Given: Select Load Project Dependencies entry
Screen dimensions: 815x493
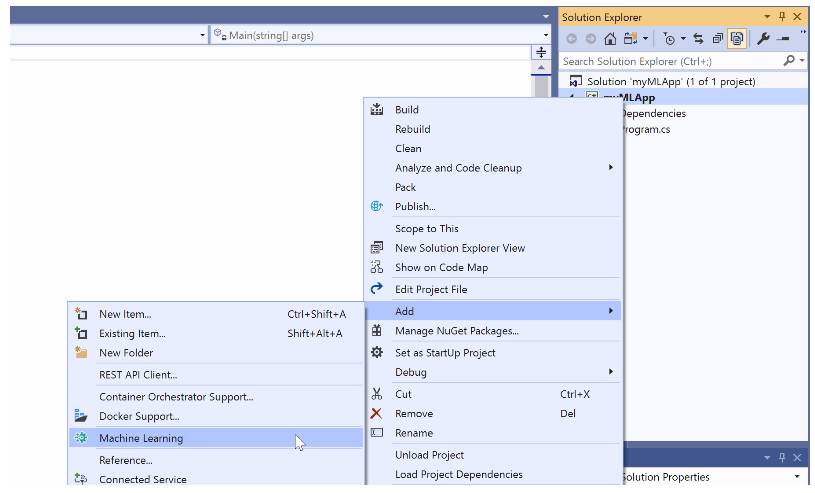Looking at the screenshot, I should [x=494, y=474].
